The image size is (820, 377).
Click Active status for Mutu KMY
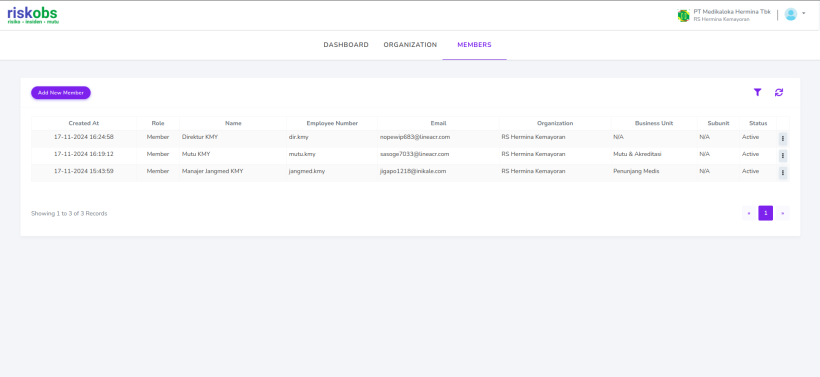tap(750, 154)
